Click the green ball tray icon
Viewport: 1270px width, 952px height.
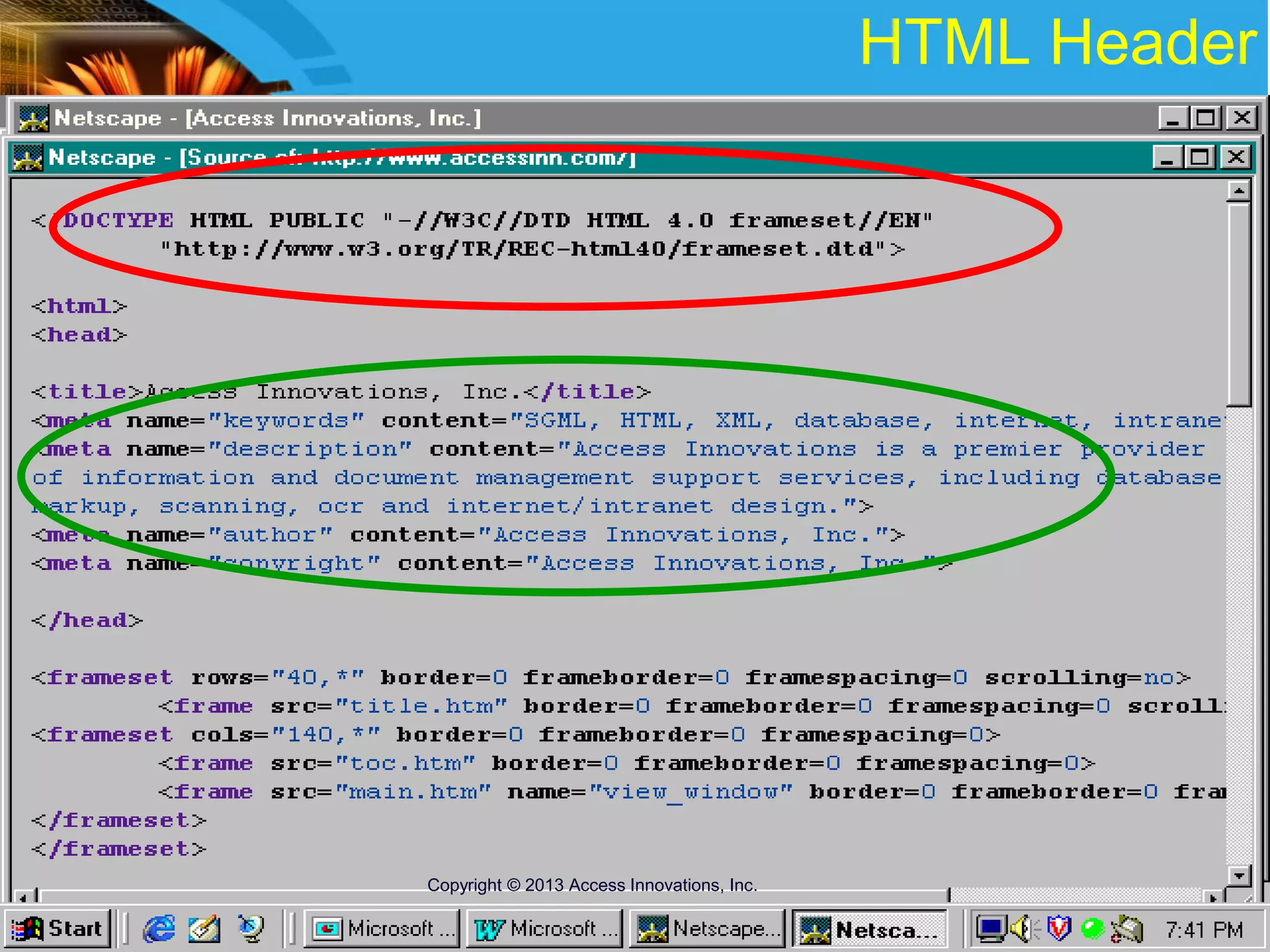tap(1092, 928)
